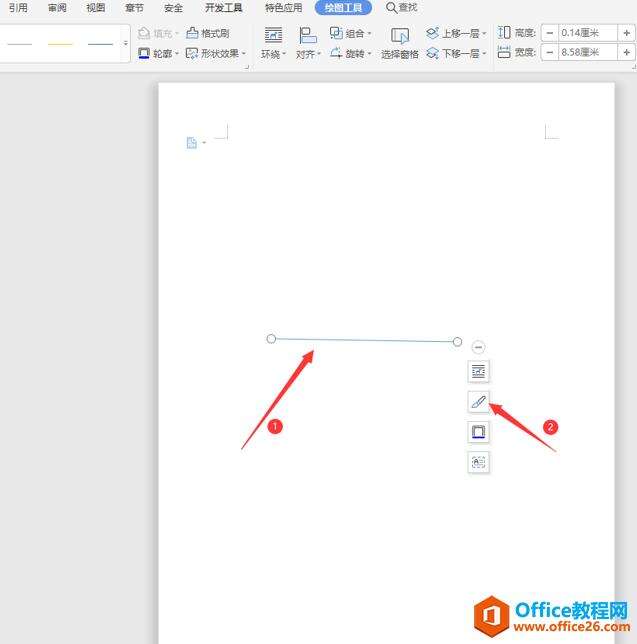The height and width of the screenshot is (644, 637).
Task: Click the page marker icon in the top margin
Action: [x=192, y=143]
